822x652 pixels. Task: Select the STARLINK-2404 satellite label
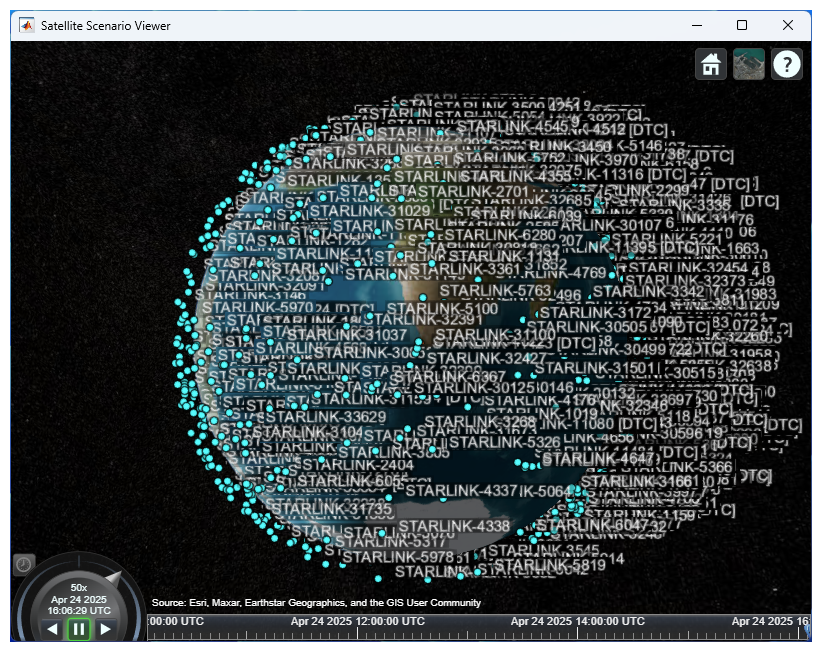(x=358, y=464)
